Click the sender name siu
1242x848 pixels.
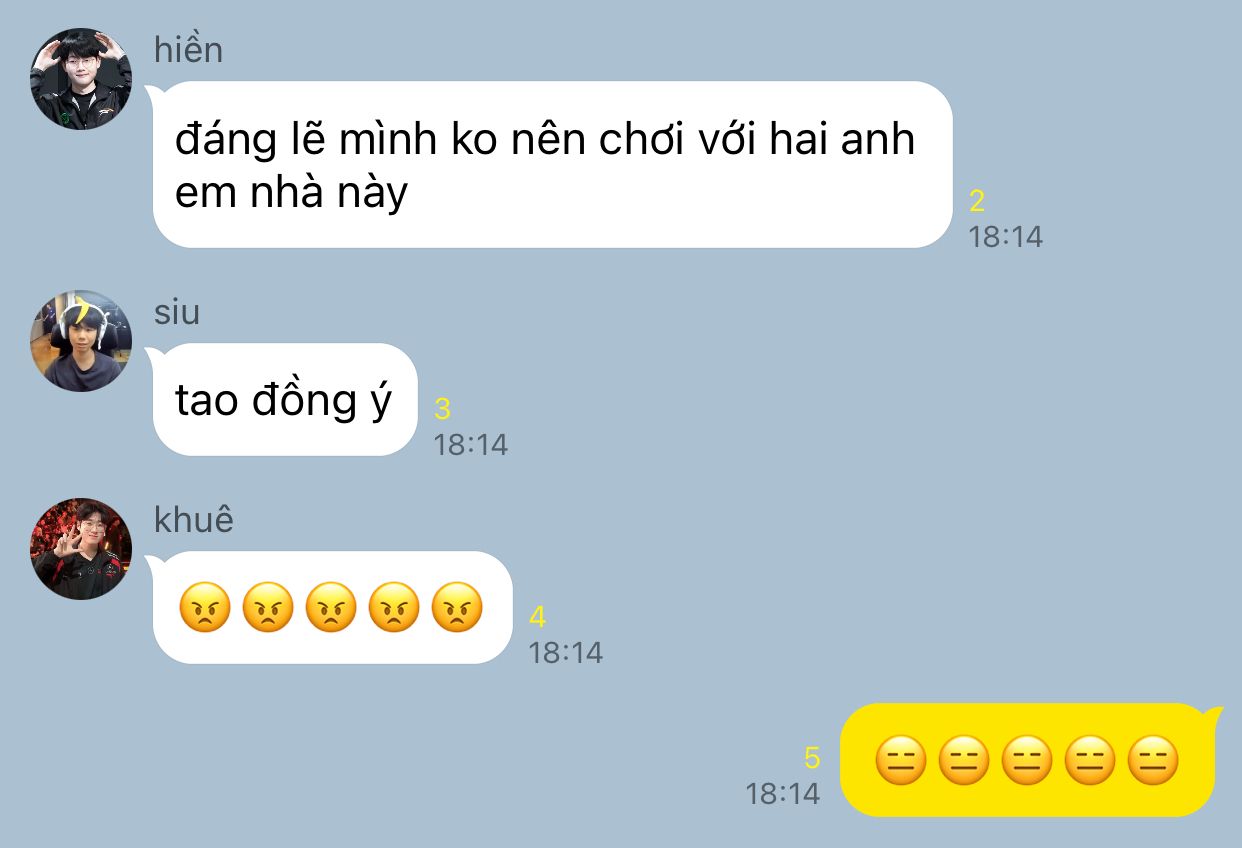click(x=177, y=312)
